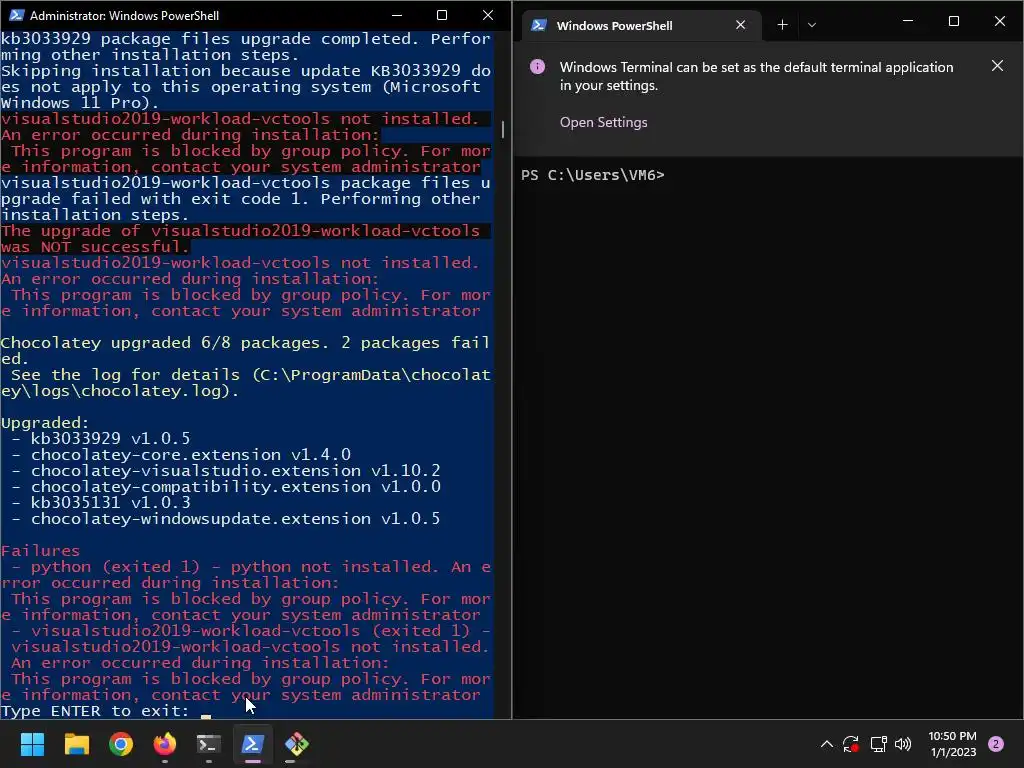This screenshot has height=768, width=1024.
Task: Open a new terminal tab
Action: [x=782, y=25]
